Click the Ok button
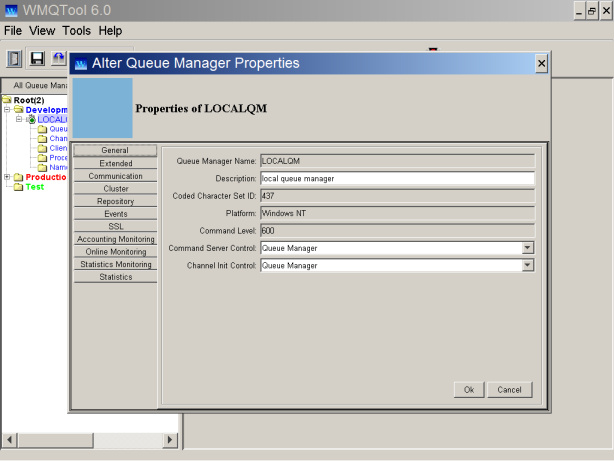The height and width of the screenshot is (461, 614). pos(469,390)
